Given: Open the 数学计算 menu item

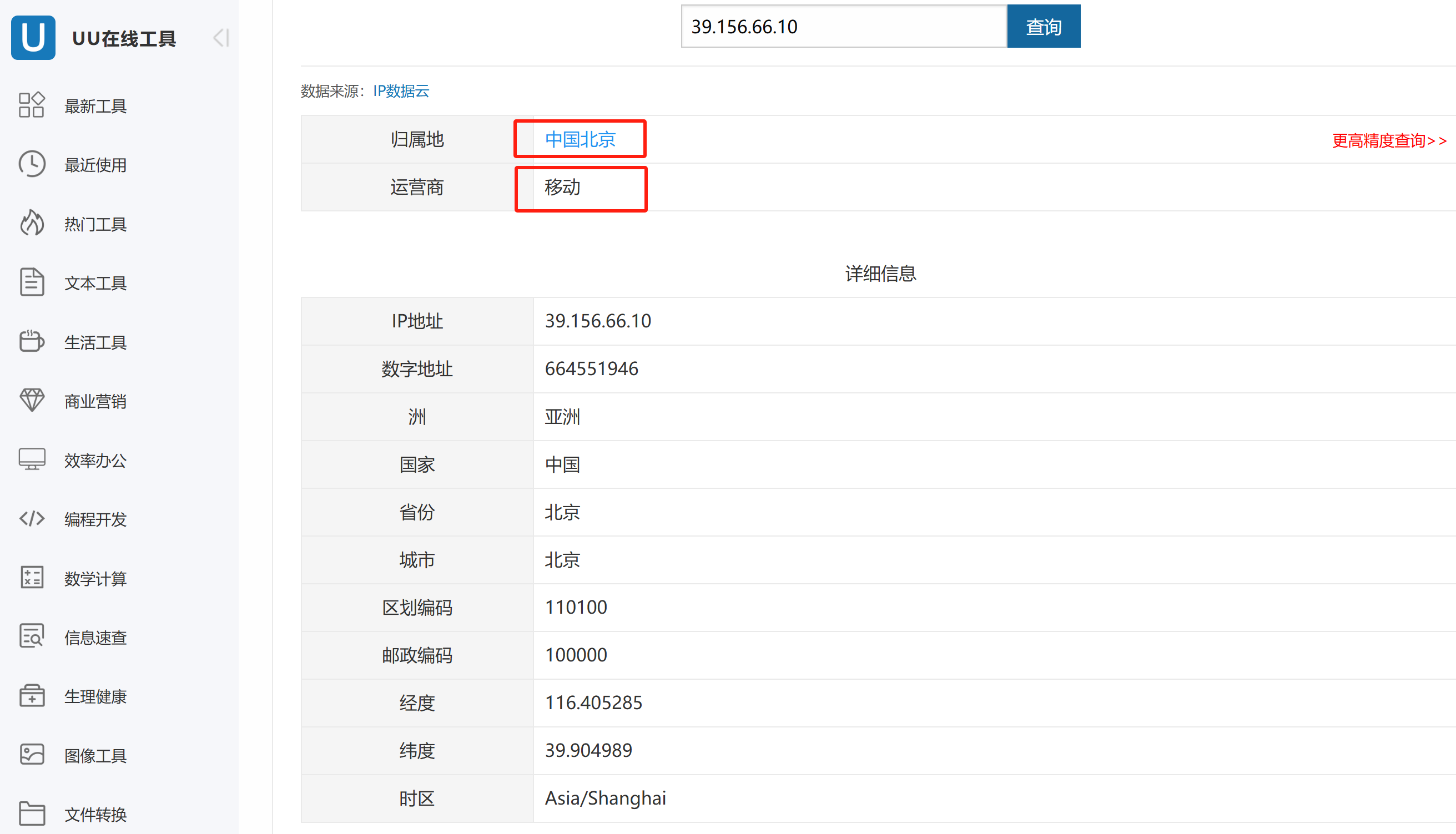Looking at the screenshot, I should pos(95,579).
